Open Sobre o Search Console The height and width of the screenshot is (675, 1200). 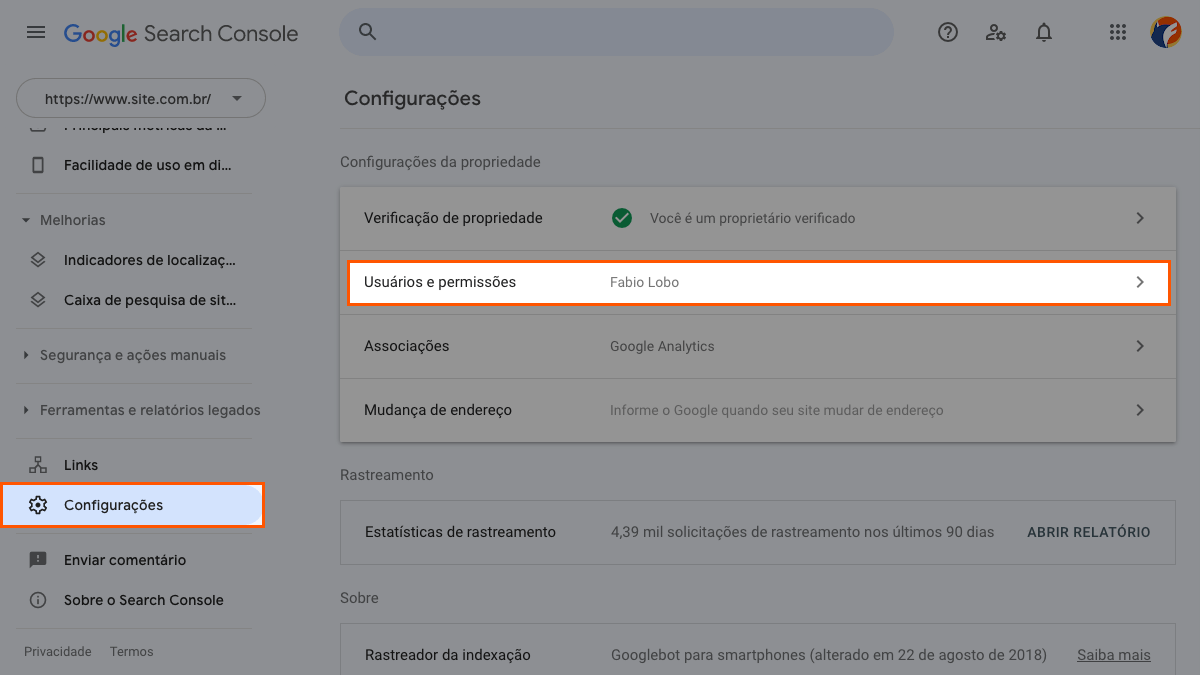click(134, 600)
